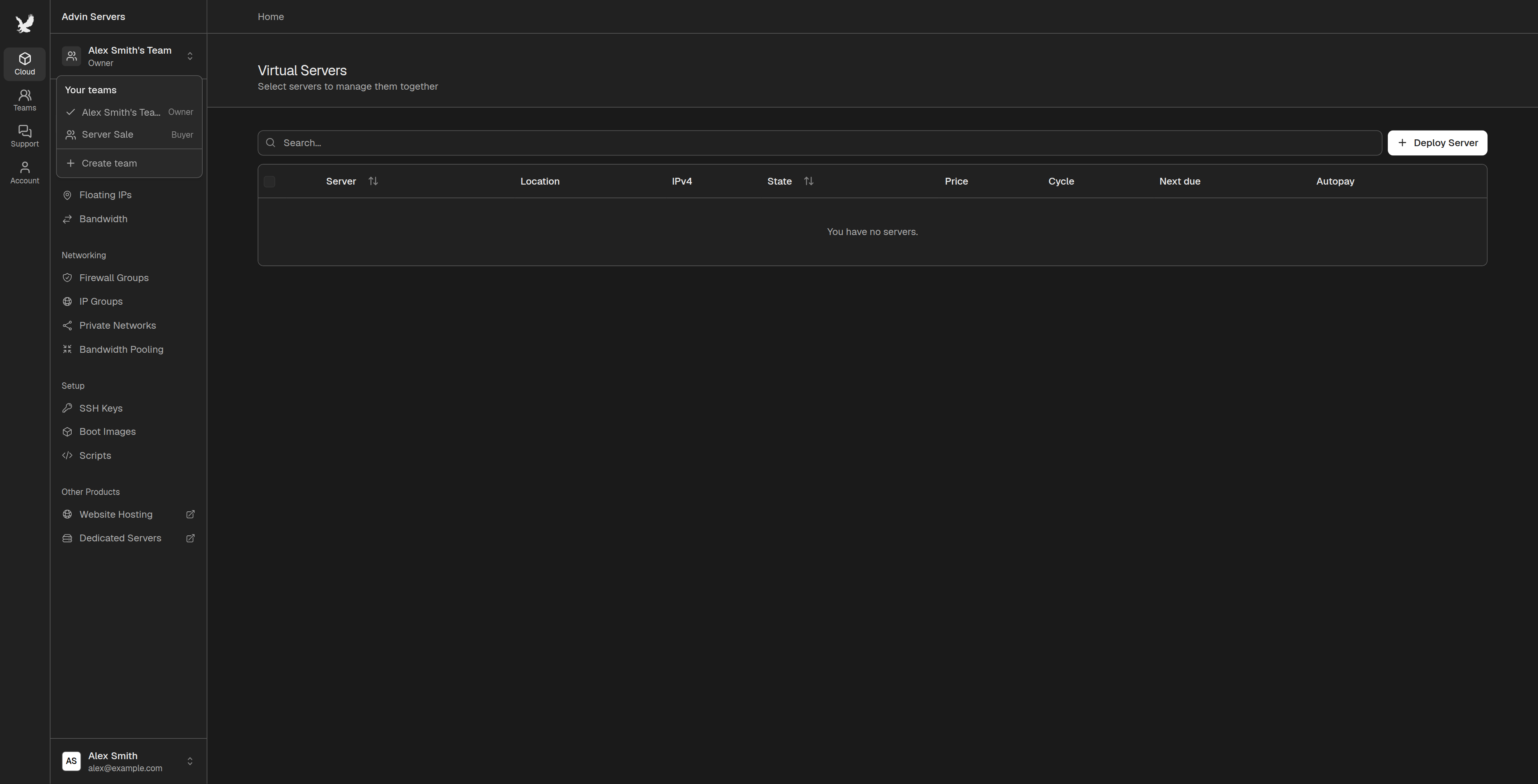Click the Virtual Servers heading
Viewport: 1538px width, 784px height.
point(302,70)
